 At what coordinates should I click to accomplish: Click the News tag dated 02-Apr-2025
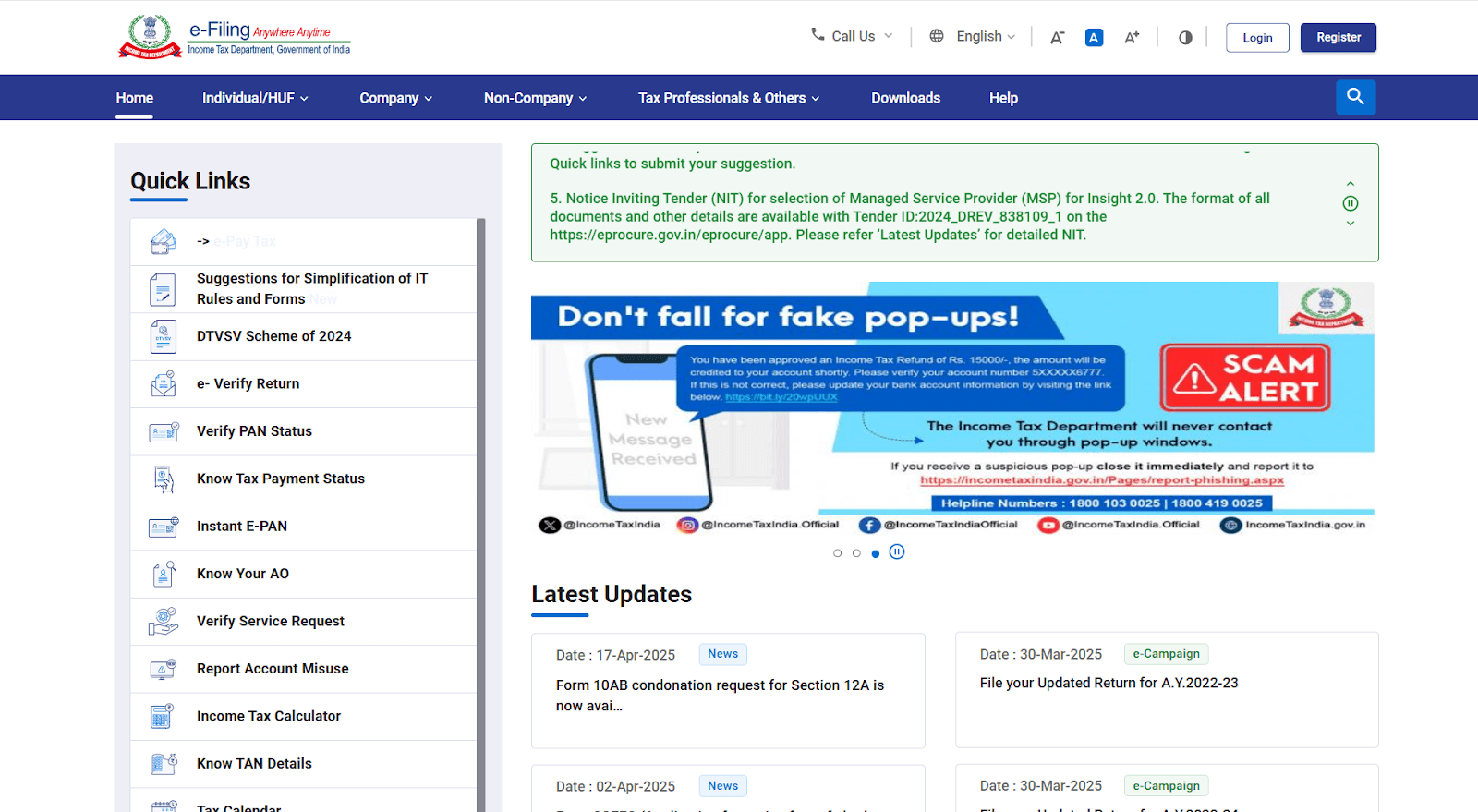[722, 786]
